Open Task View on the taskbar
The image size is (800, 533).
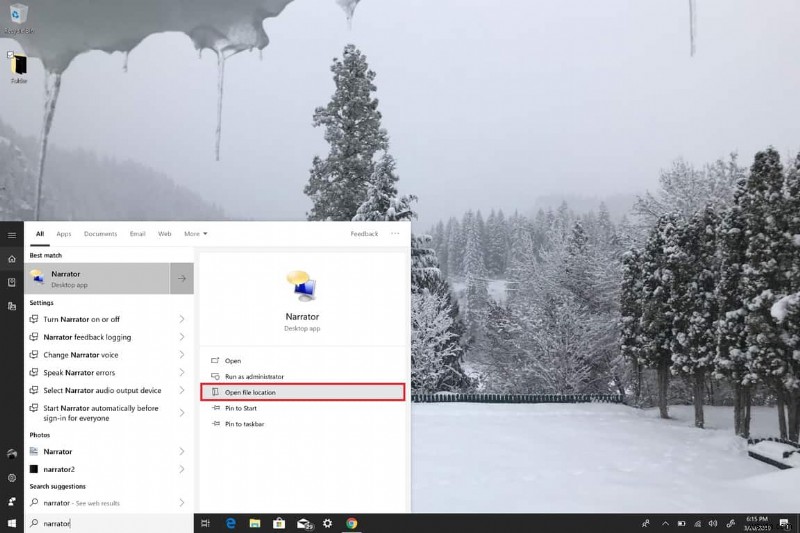click(x=206, y=523)
